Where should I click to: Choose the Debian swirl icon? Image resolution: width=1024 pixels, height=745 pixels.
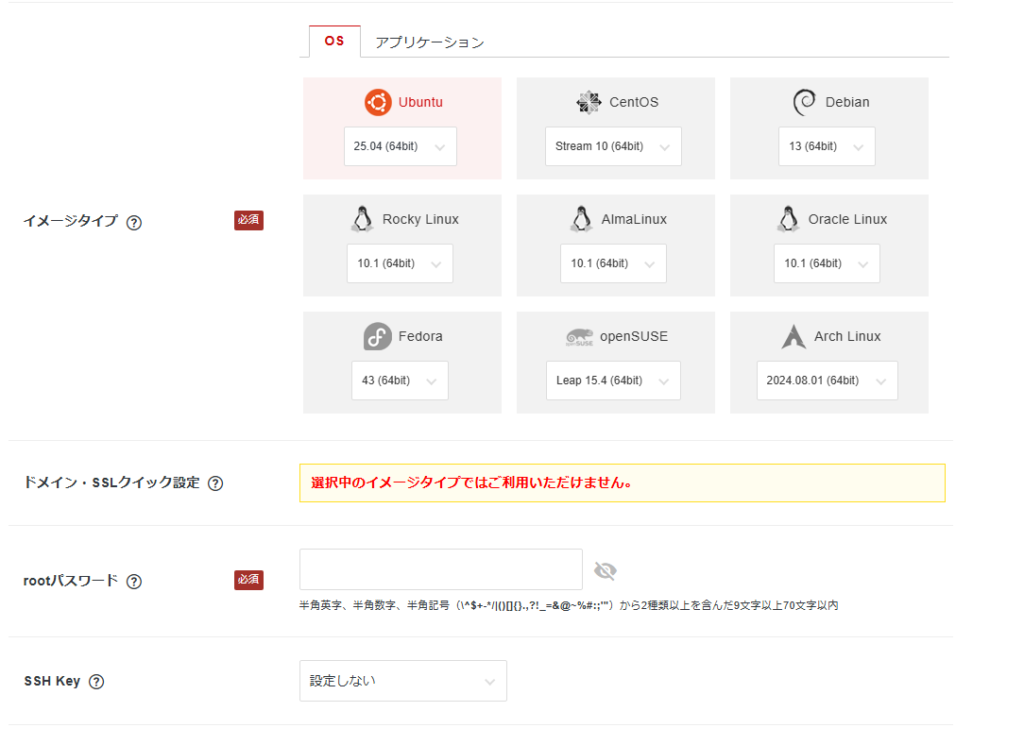coord(804,102)
